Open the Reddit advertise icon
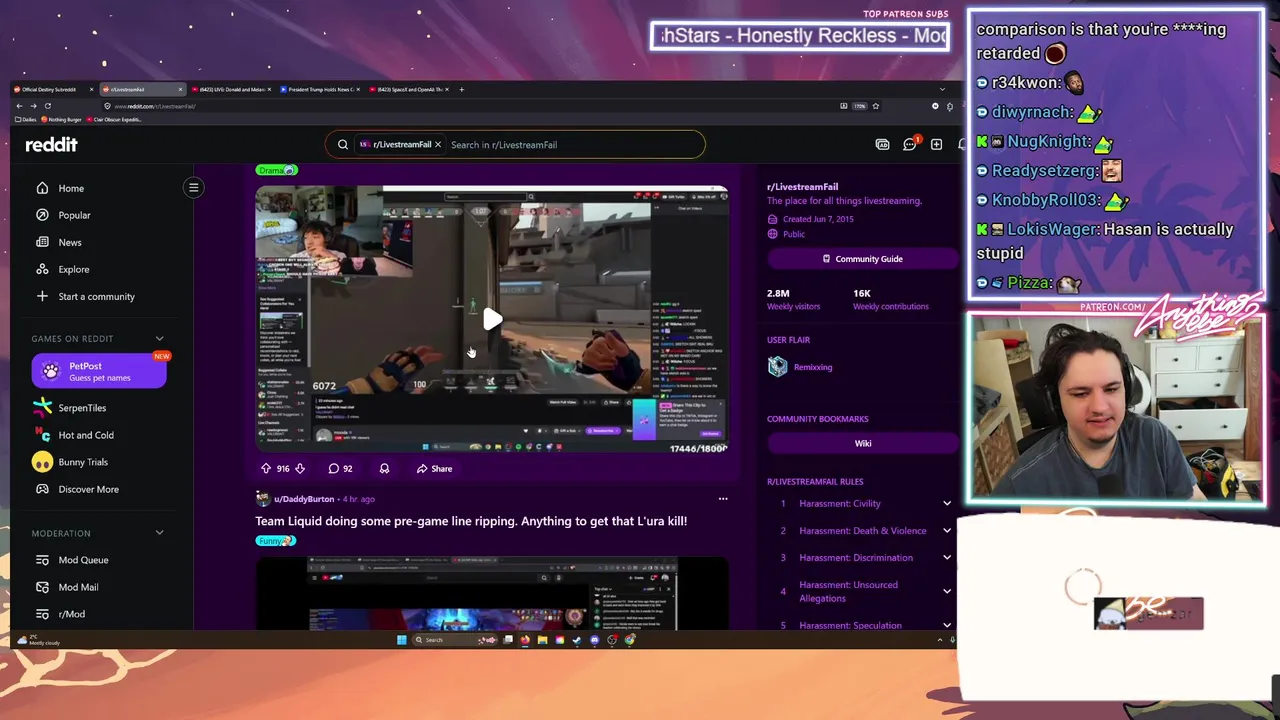1280x720 pixels. point(882,145)
